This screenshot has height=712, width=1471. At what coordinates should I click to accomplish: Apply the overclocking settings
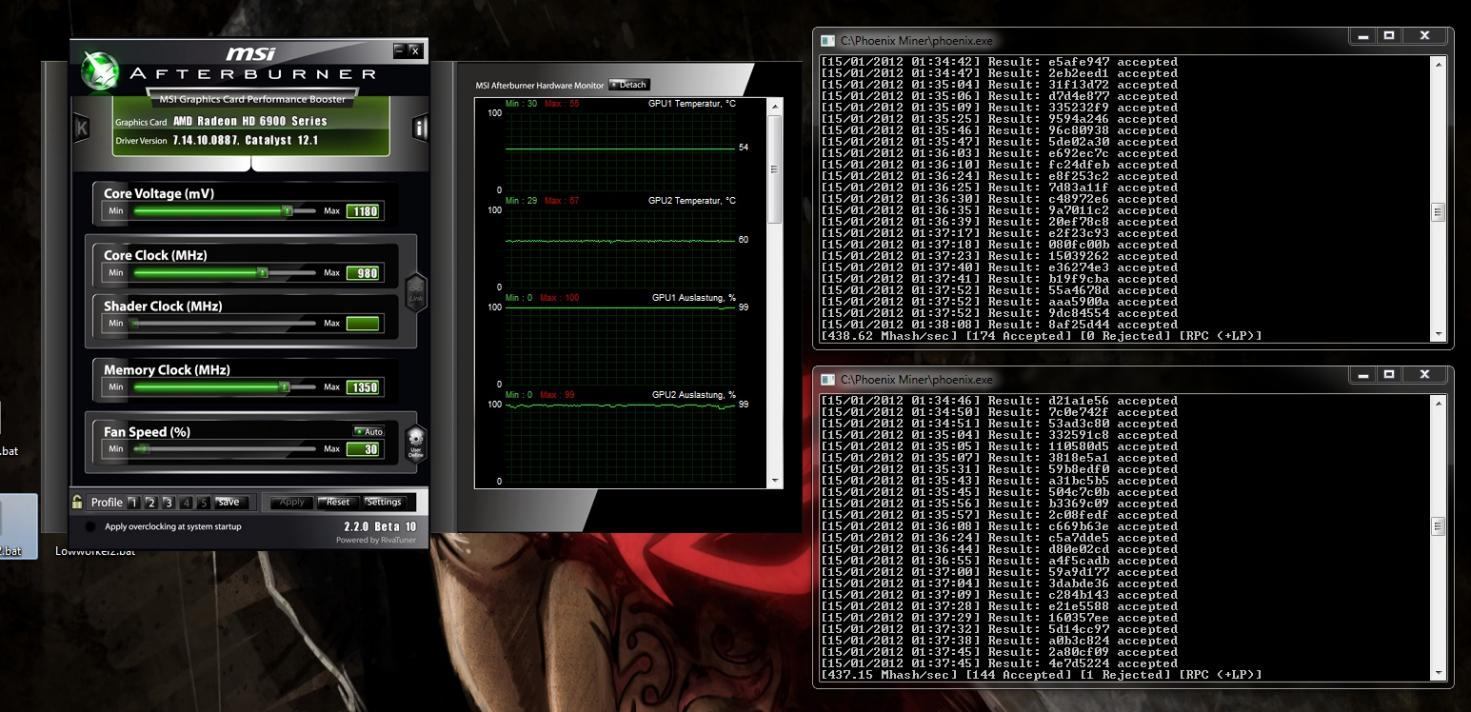[x=291, y=502]
